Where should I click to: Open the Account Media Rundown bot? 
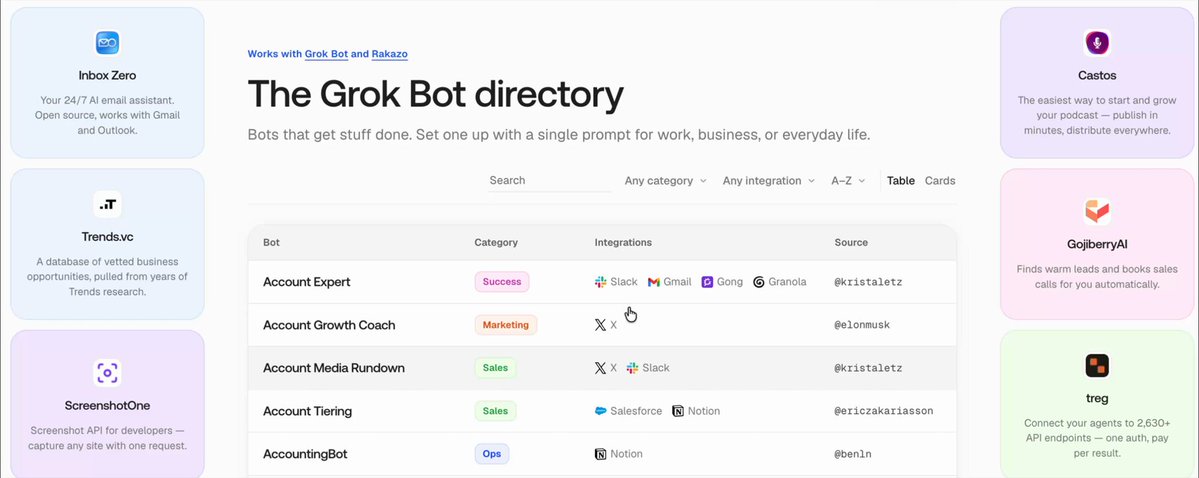[x=333, y=368]
